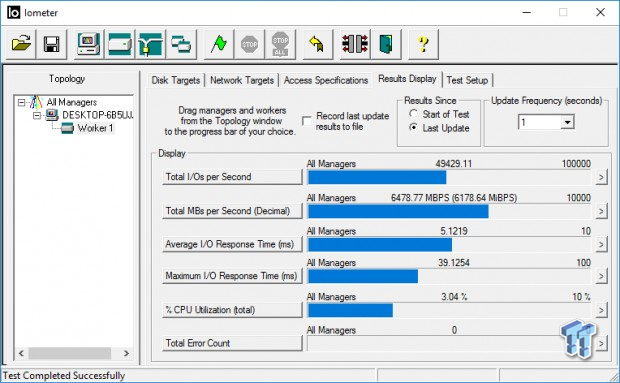This screenshot has height=383, width=620.
Task: Click Test Completed Successfully status text
Action: click(64, 375)
